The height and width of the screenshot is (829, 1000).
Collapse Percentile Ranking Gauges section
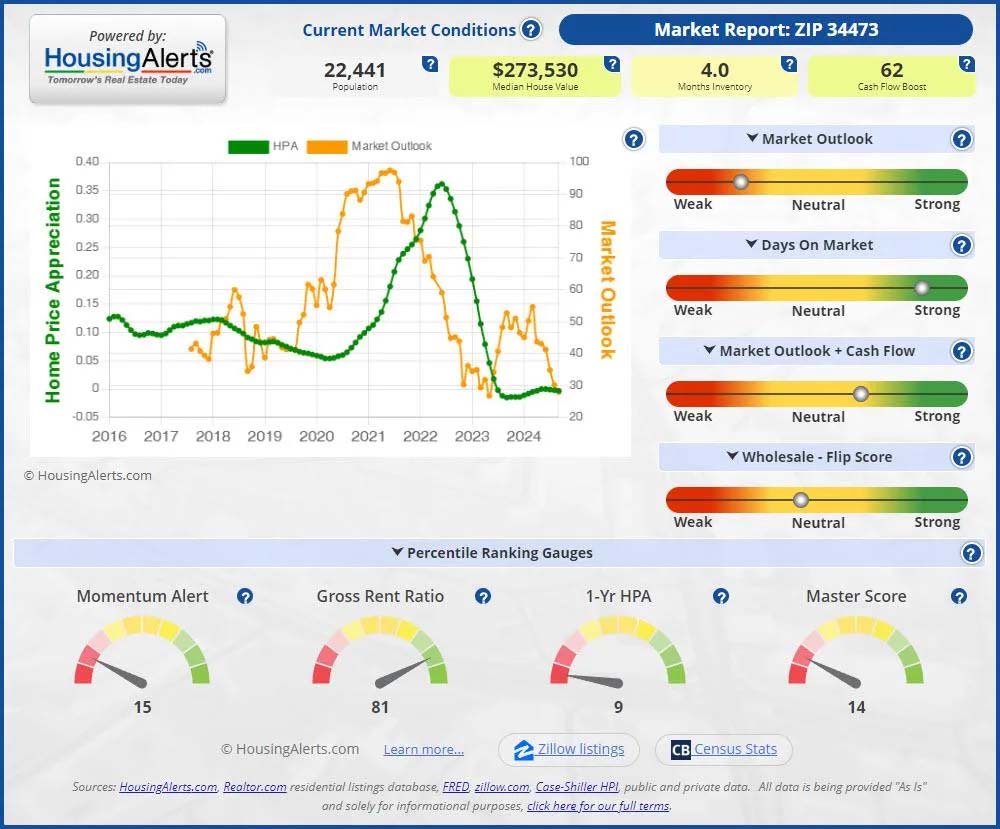(491, 553)
